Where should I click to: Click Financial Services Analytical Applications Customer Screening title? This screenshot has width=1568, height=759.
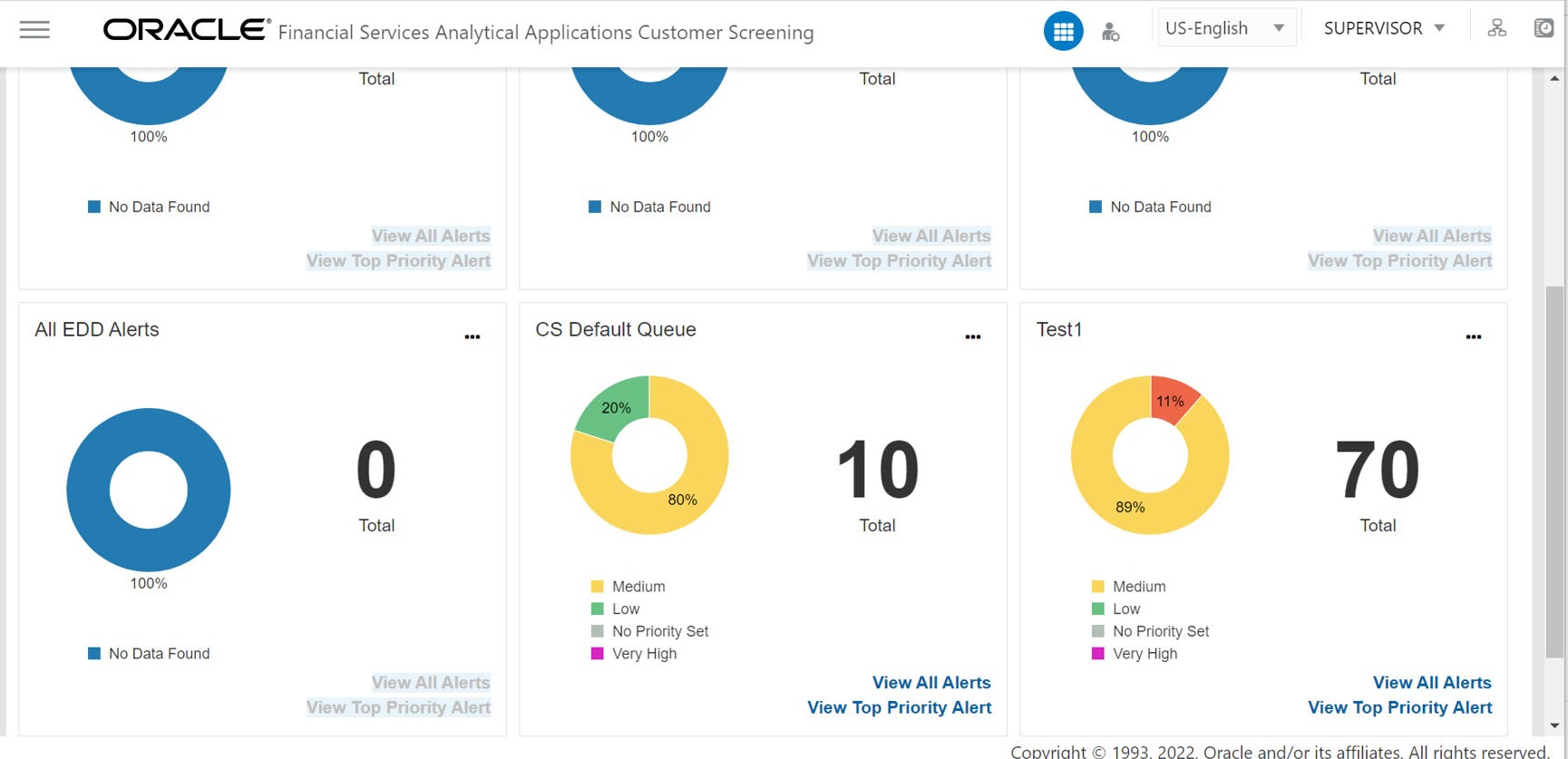tap(546, 33)
